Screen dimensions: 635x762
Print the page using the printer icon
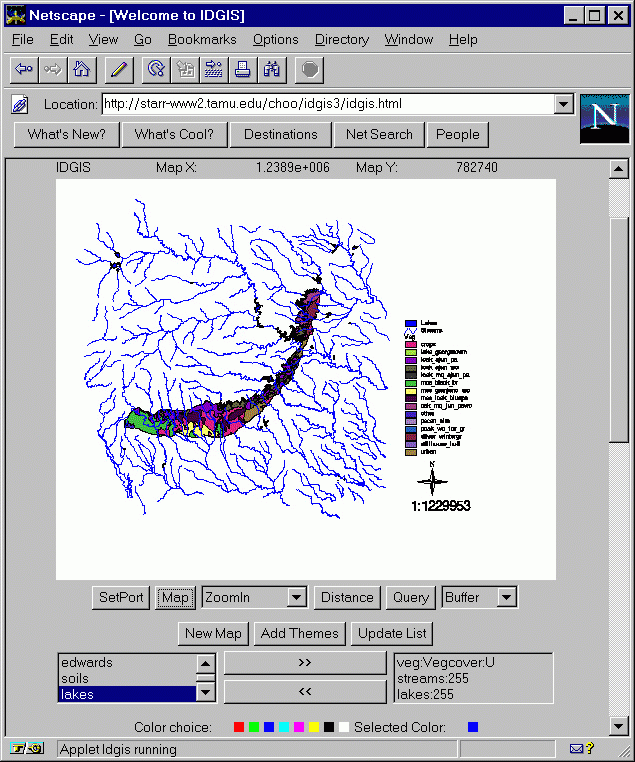tap(242, 70)
